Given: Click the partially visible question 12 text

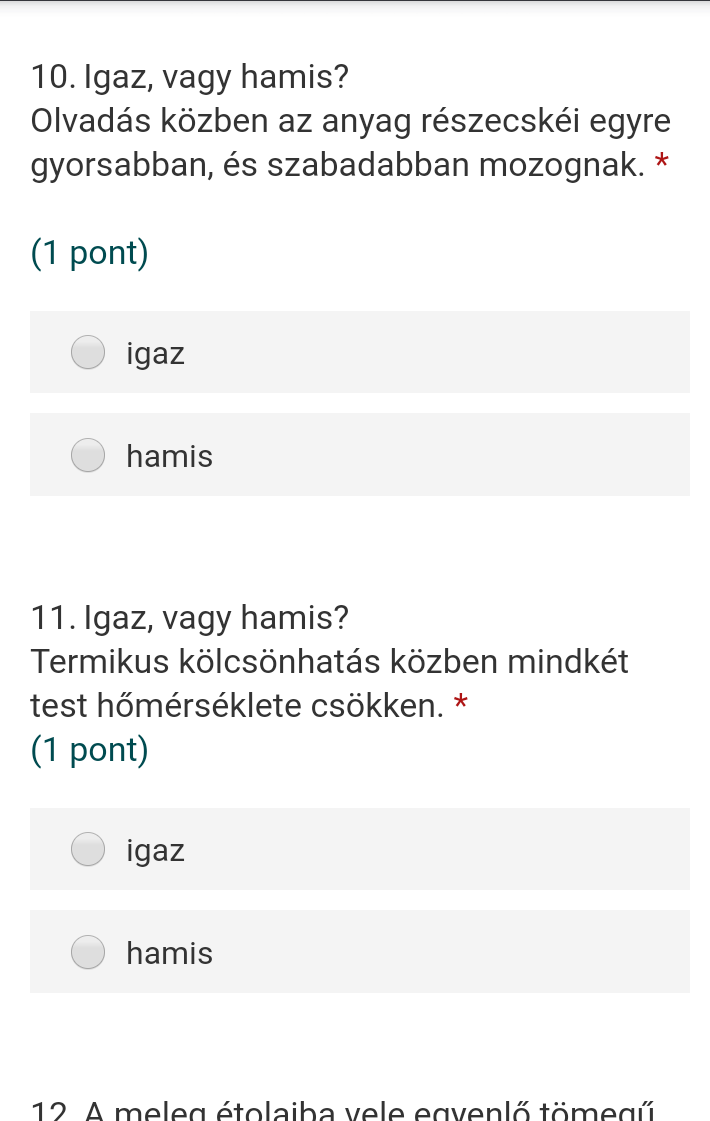Looking at the screenshot, I should pyautogui.click(x=345, y=1112).
